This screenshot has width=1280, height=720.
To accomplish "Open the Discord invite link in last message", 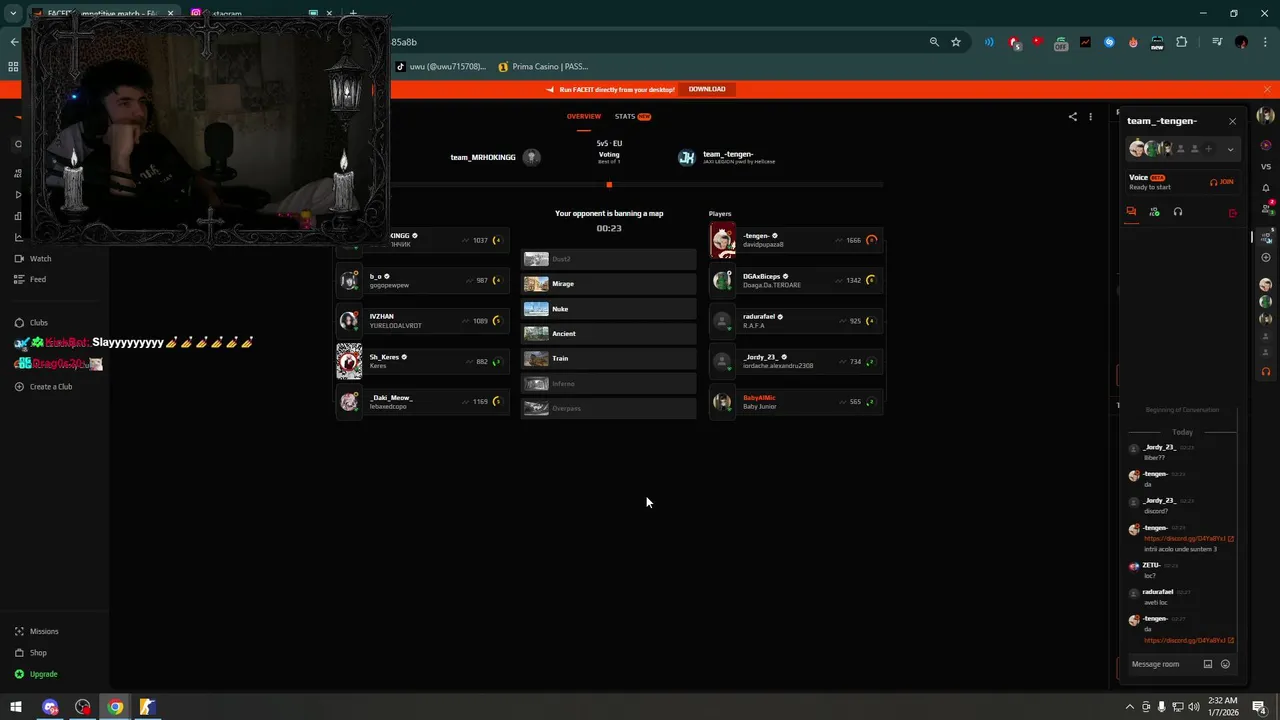I will (x=1188, y=640).
